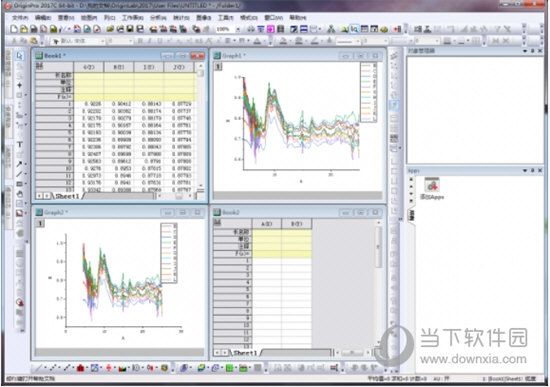This screenshot has width=550, height=387.
Task: Switch to Sheet1 tab in Book1
Action: point(67,196)
